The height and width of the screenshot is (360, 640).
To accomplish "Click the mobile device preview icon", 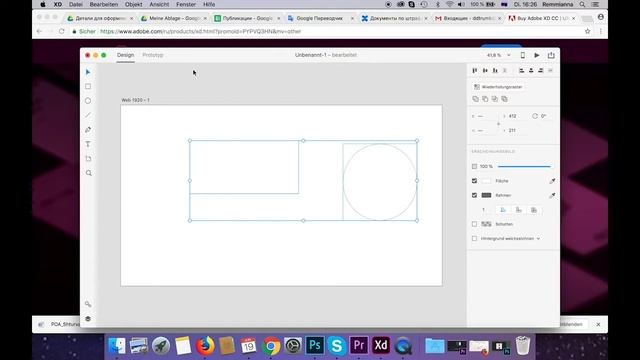I will (x=522, y=55).
